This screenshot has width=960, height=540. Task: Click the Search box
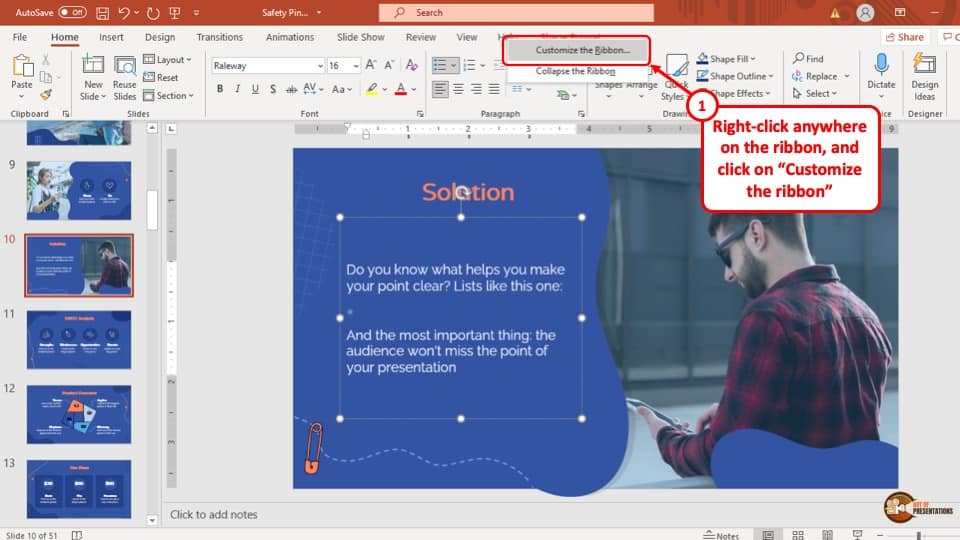pyautogui.click(x=516, y=12)
